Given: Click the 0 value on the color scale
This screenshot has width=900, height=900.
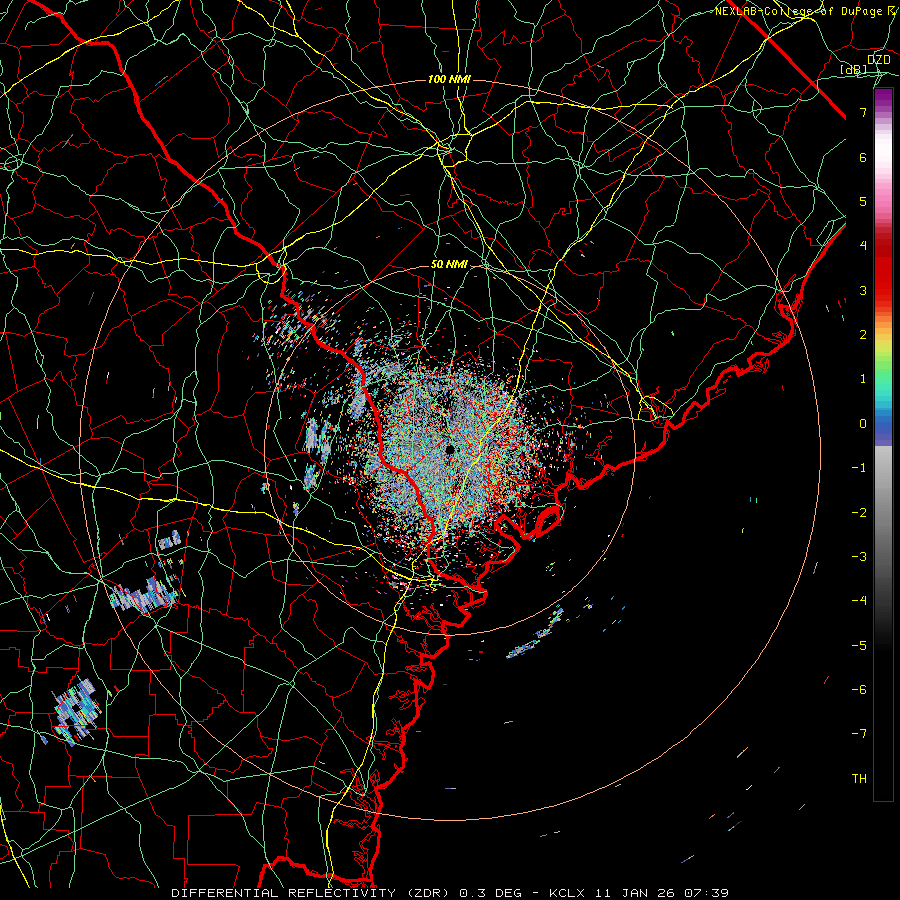Looking at the screenshot, I should pyautogui.click(x=863, y=424).
